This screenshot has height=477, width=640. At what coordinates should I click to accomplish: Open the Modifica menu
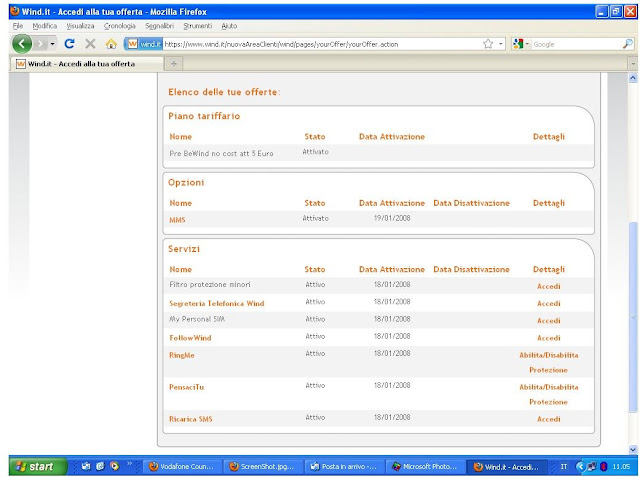point(44,26)
